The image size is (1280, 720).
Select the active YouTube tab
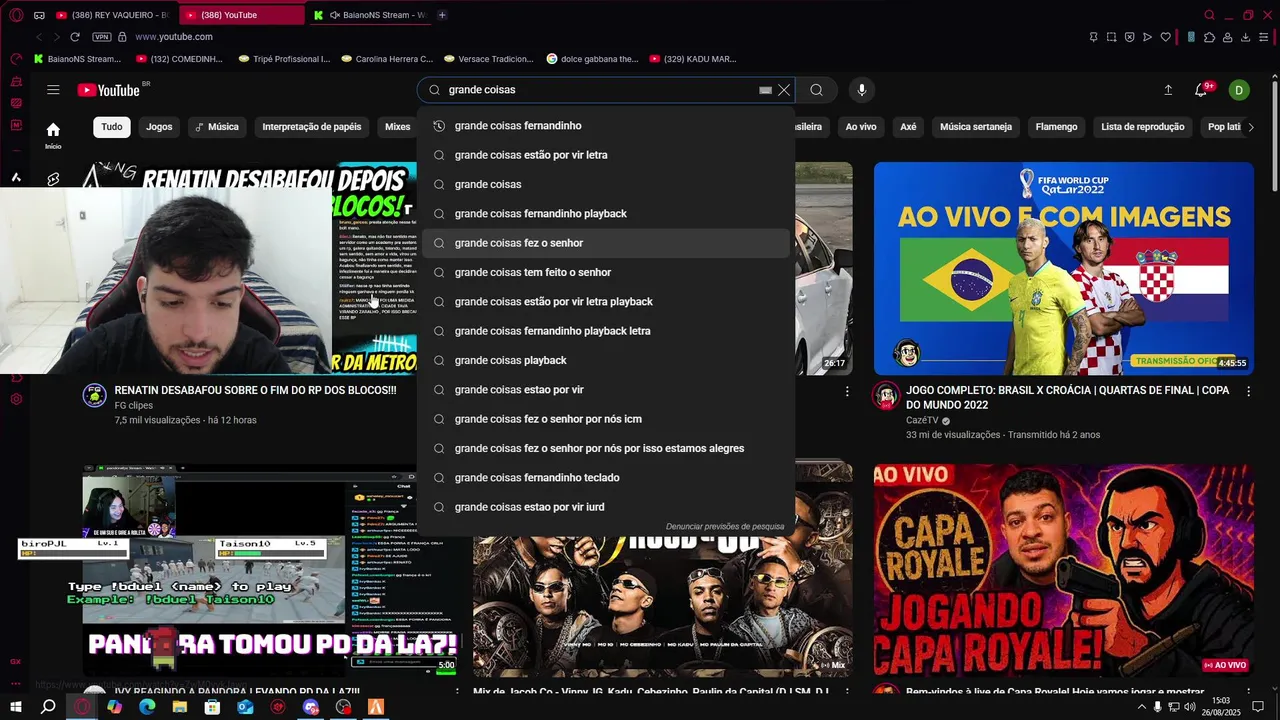coord(243,15)
